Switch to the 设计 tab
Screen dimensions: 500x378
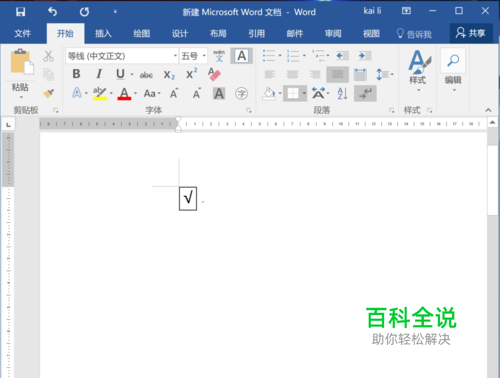180,33
